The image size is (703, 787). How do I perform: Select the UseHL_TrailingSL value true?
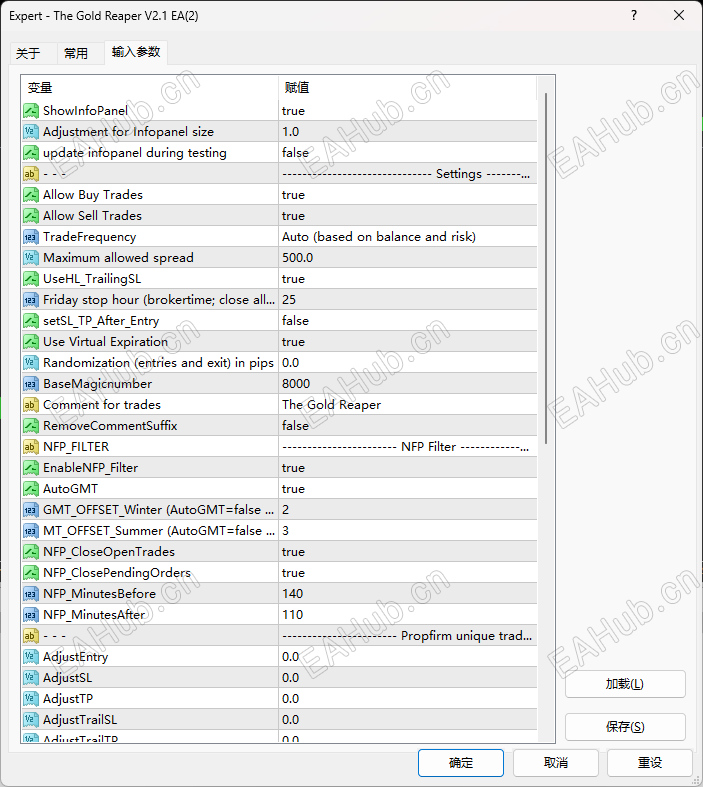[x=407, y=279]
